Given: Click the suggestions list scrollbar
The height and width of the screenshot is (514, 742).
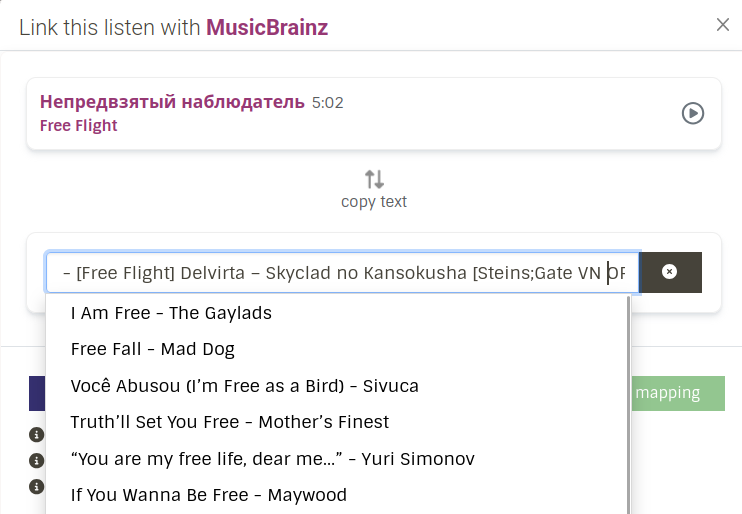Looking at the screenshot, I should point(629,400).
